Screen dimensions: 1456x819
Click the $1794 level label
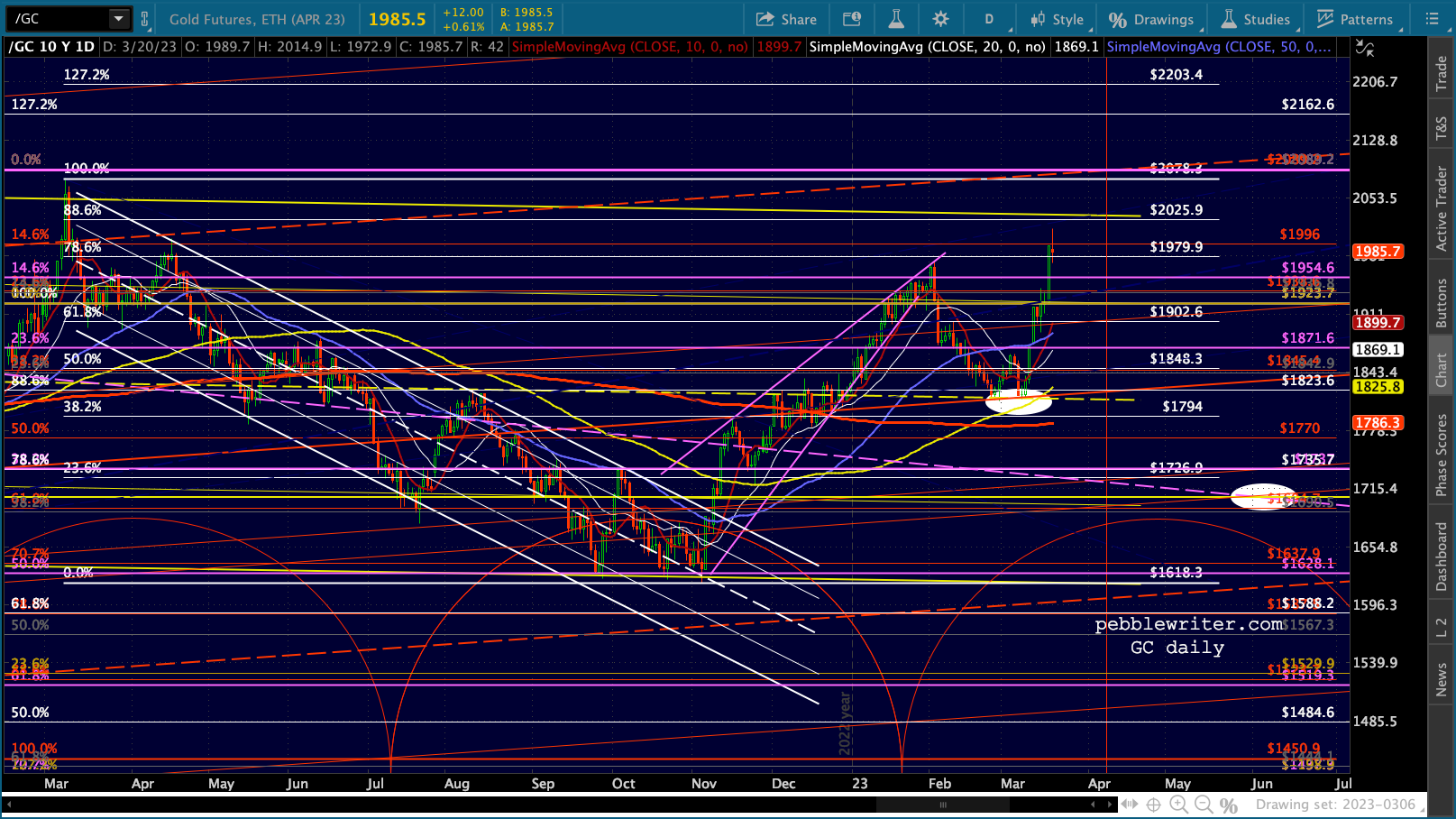click(x=1182, y=407)
